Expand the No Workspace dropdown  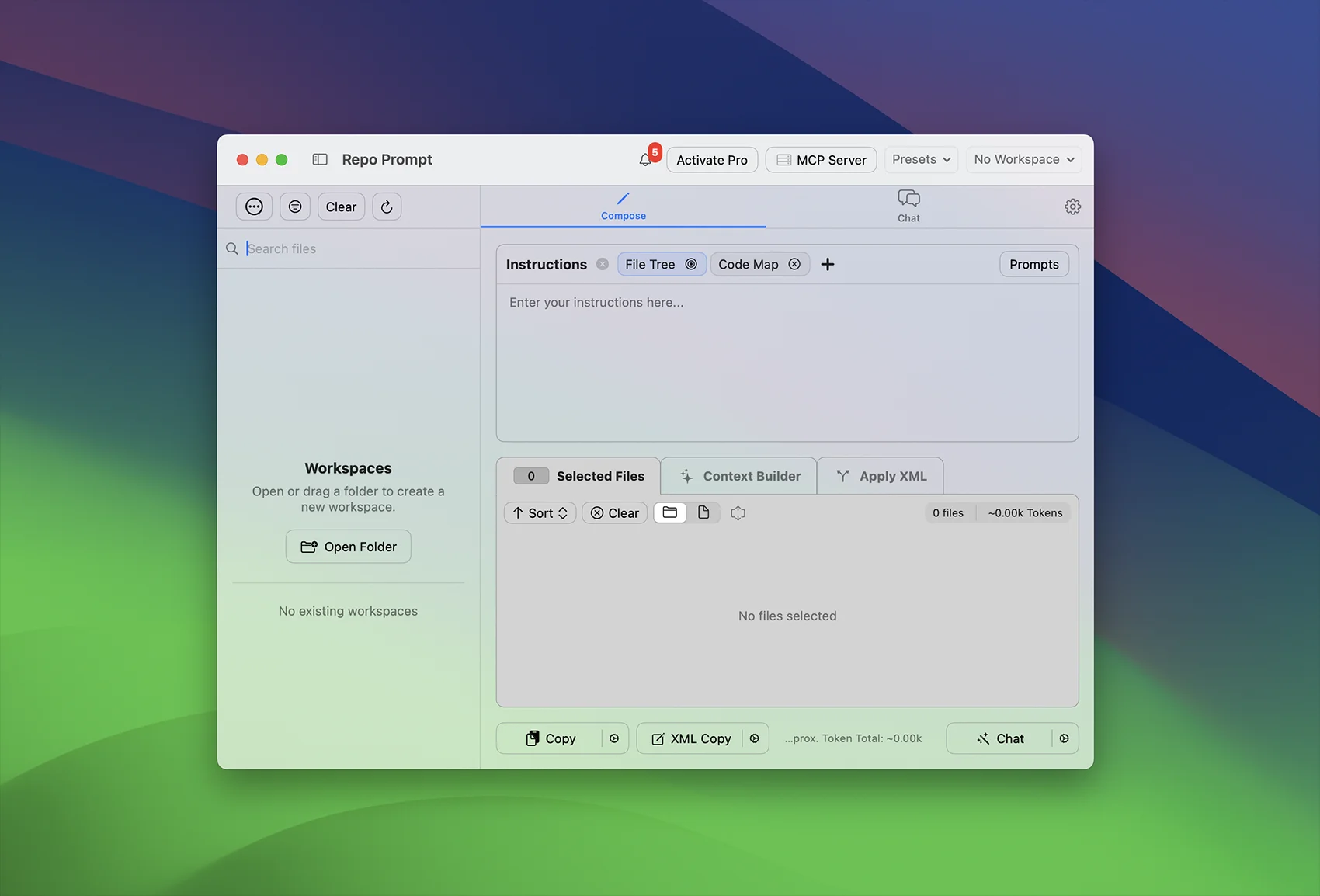(1024, 159)
